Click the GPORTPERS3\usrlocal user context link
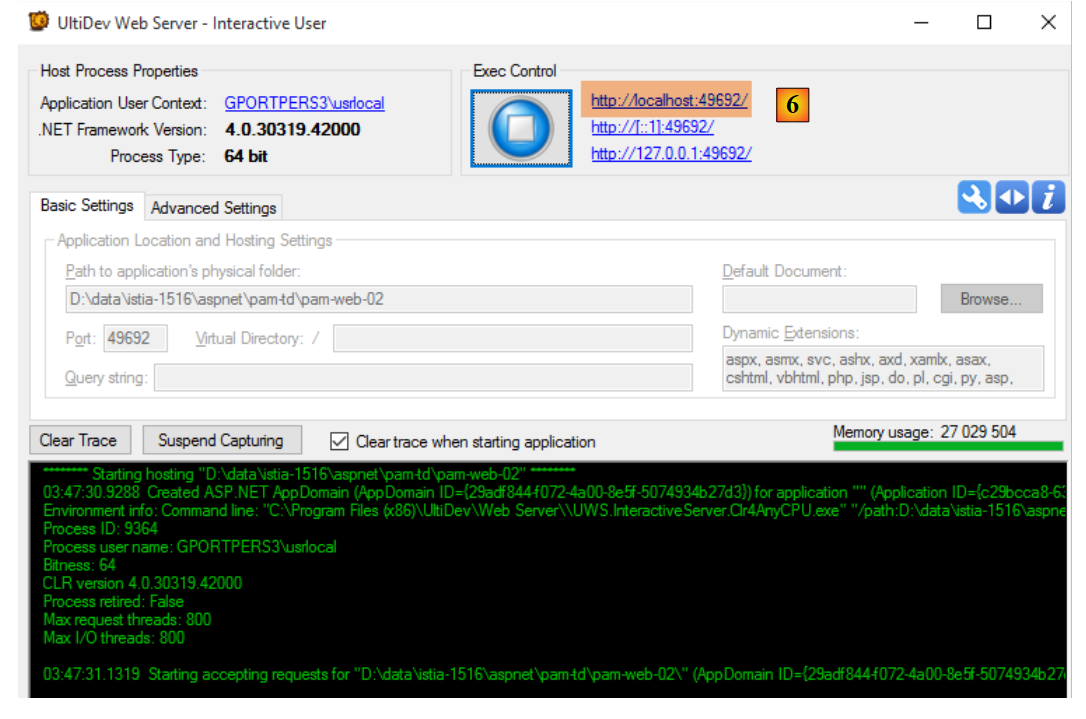The width and height of the screenshot is (1086, 719). [304, 103]
